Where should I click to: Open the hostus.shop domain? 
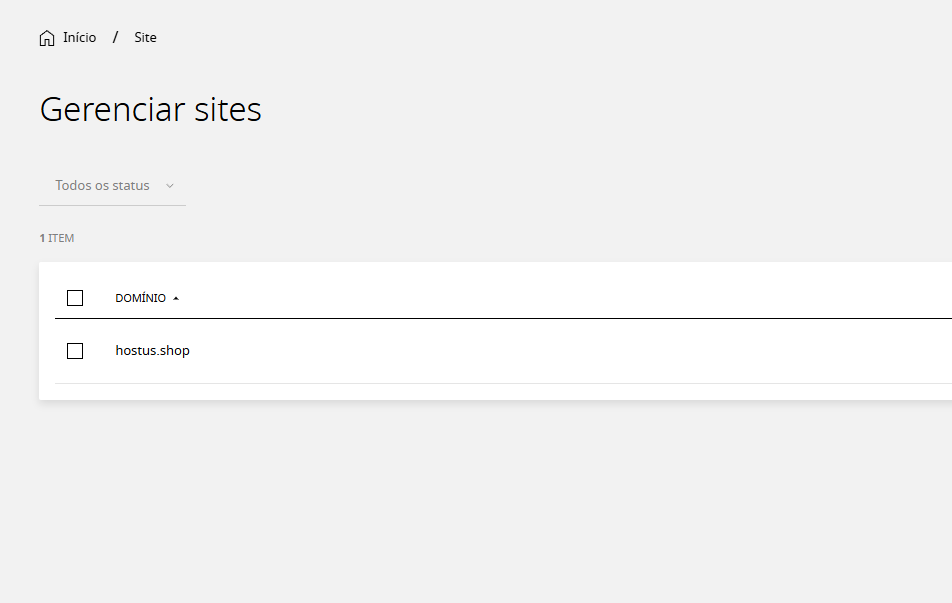point(152,351)
